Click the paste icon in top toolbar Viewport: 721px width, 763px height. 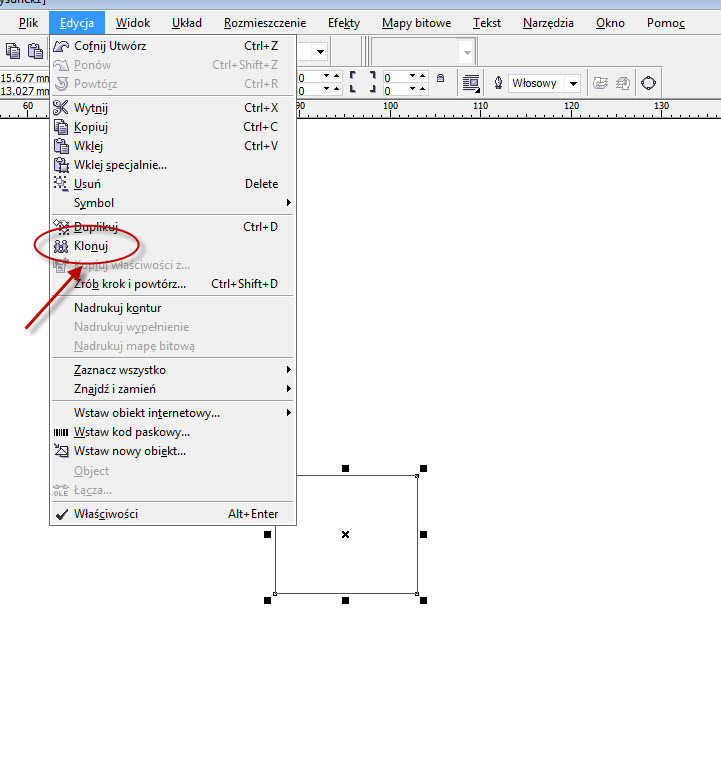[x=35, y=51]
